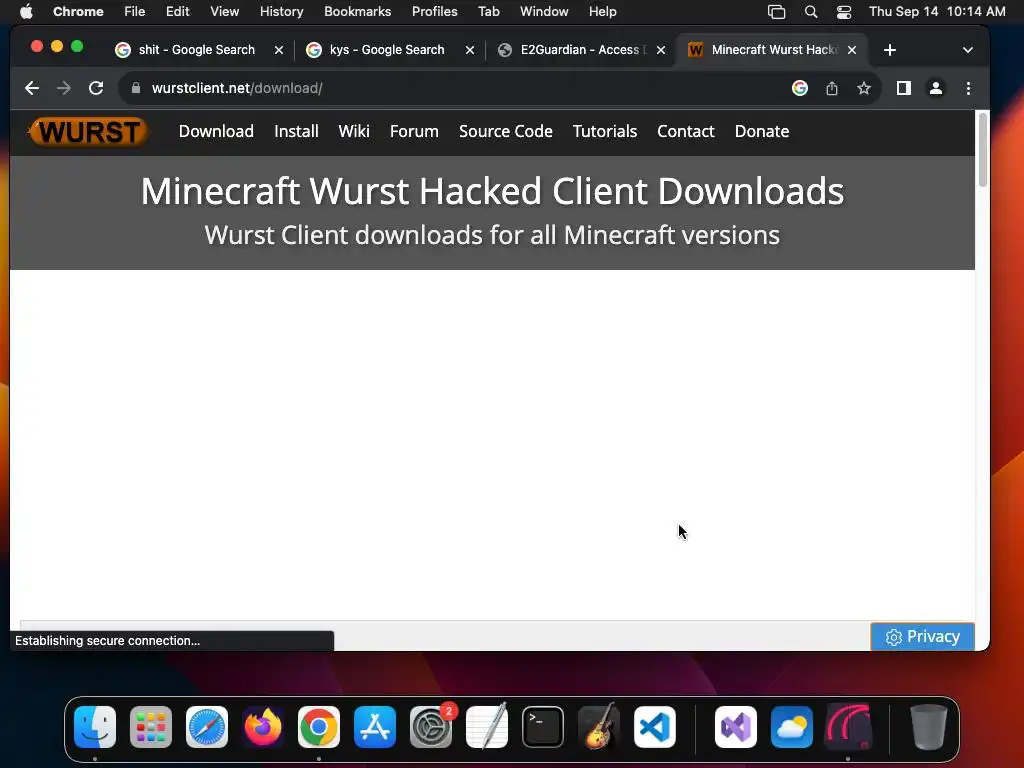The image size is (1024, 768).
Task: Open the Apple menu
Action: [25, 12]
